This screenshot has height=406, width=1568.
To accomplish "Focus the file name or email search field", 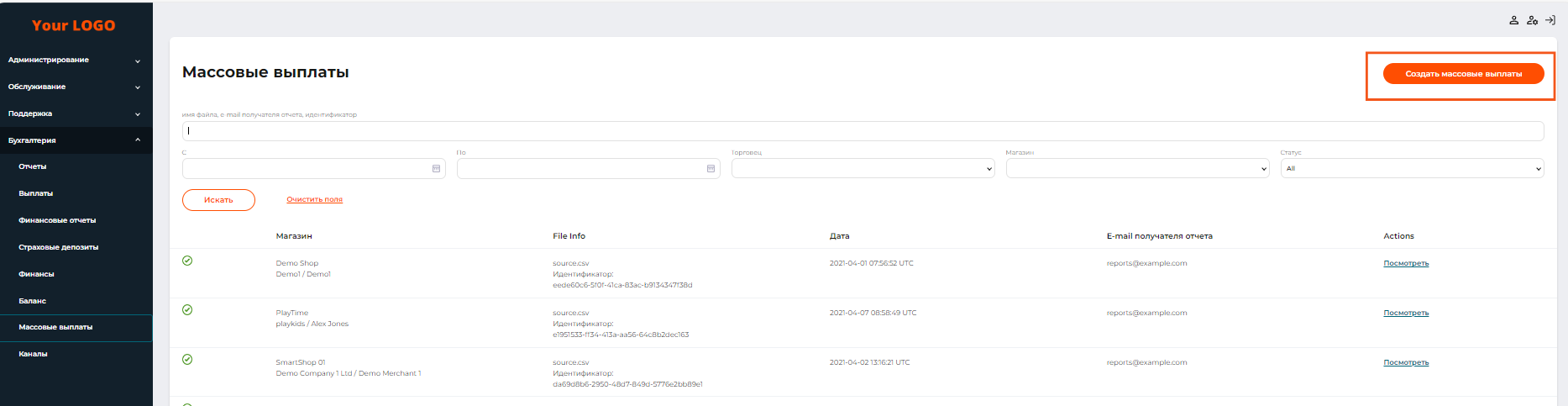I will (x=863, y=131).
